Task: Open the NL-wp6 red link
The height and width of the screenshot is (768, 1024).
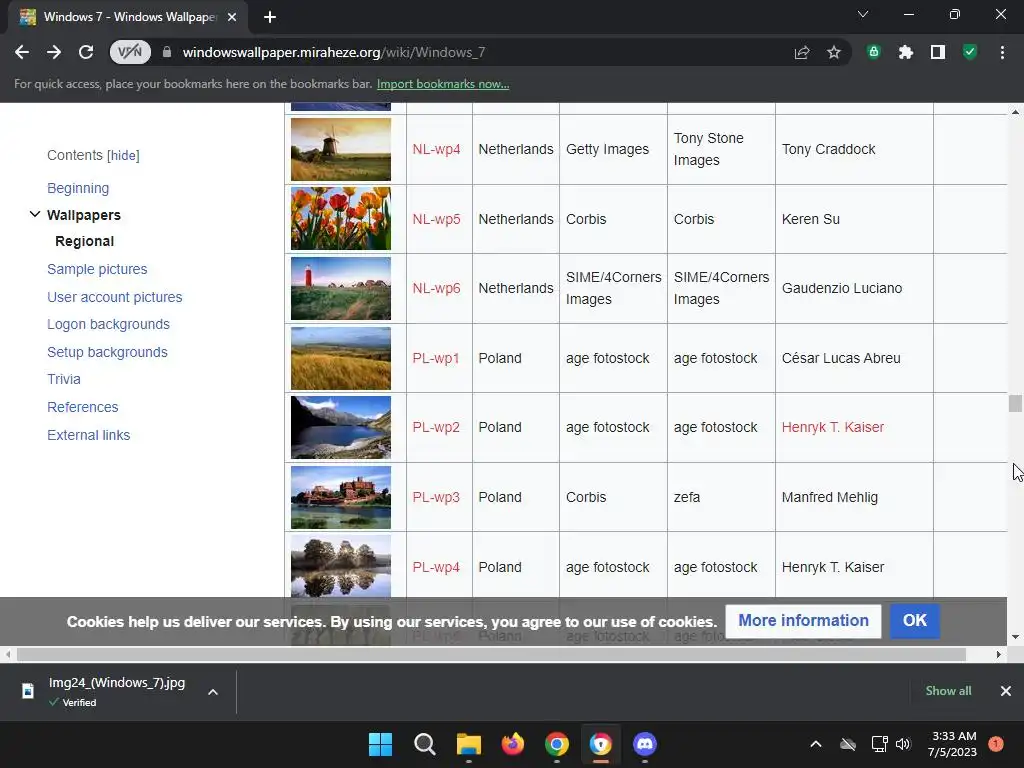Action: click(436, 288)
